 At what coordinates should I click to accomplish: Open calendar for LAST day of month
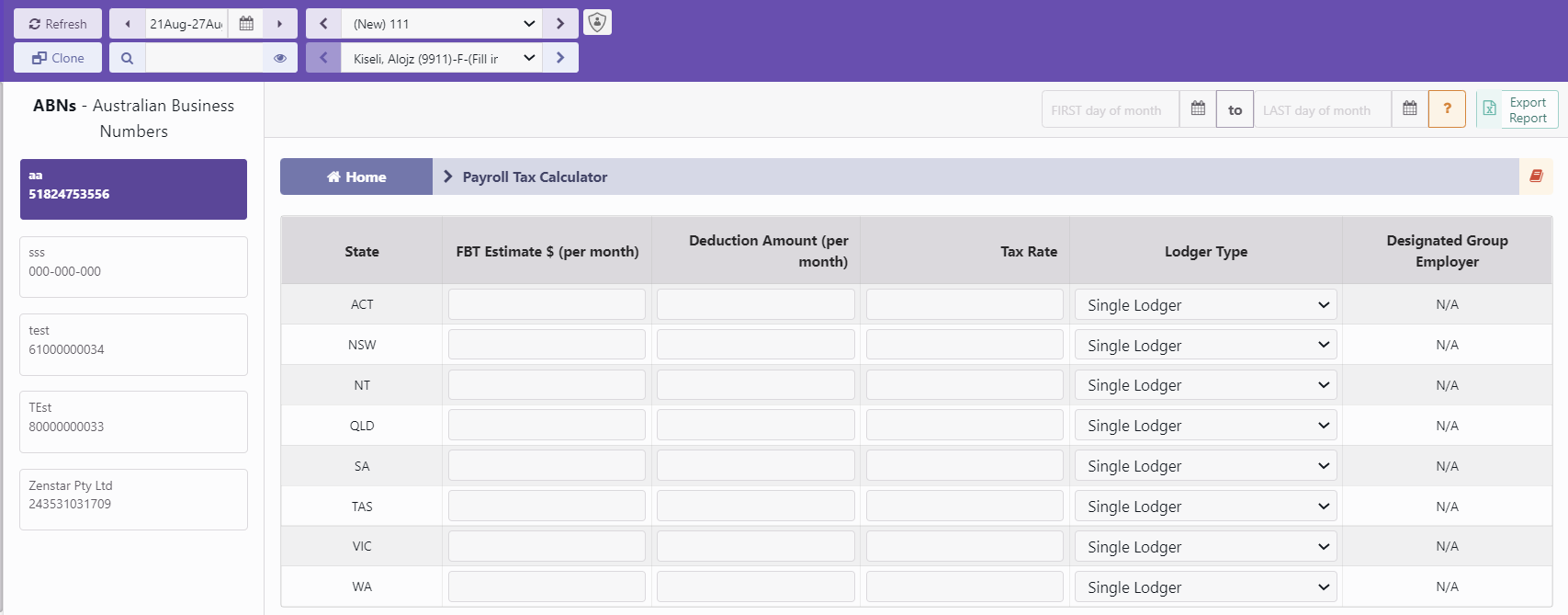(1410, 109)
